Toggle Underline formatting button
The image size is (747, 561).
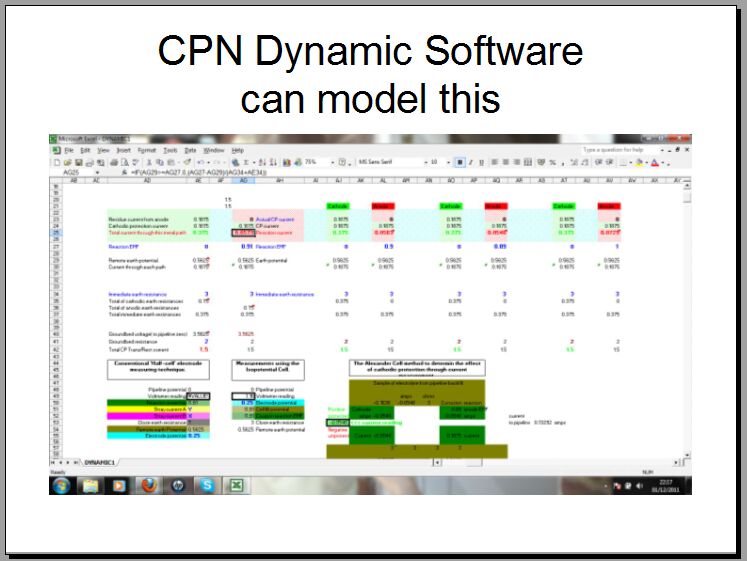coord(481,162)
